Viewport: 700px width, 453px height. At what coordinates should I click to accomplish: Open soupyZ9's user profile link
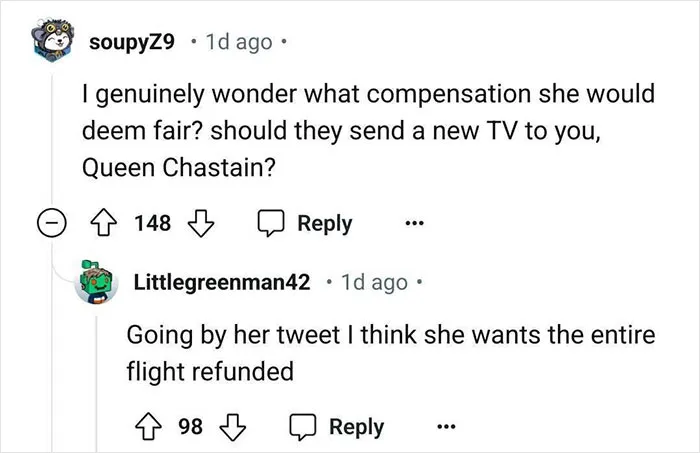132,42
